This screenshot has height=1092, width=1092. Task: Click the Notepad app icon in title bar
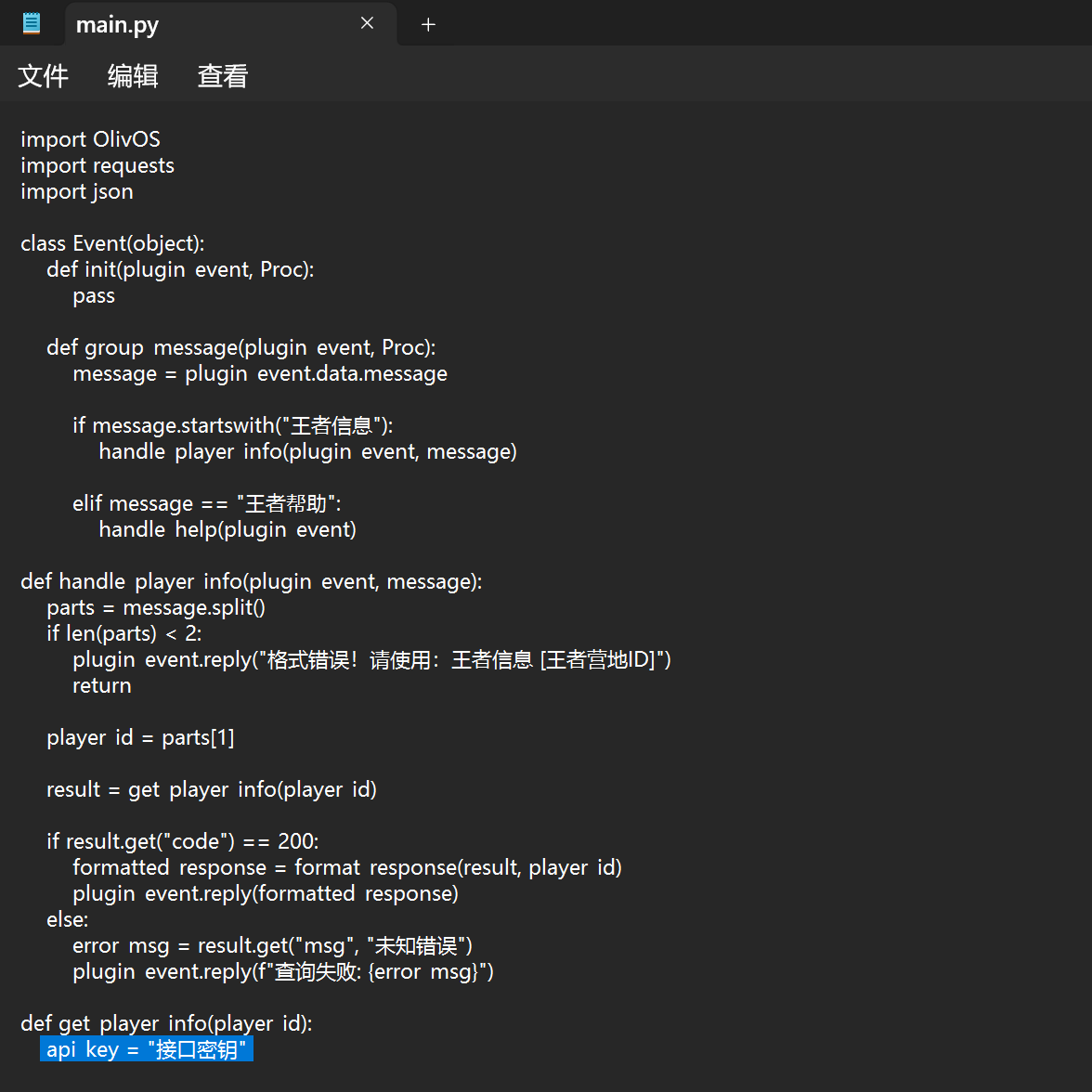click(32, 23)
